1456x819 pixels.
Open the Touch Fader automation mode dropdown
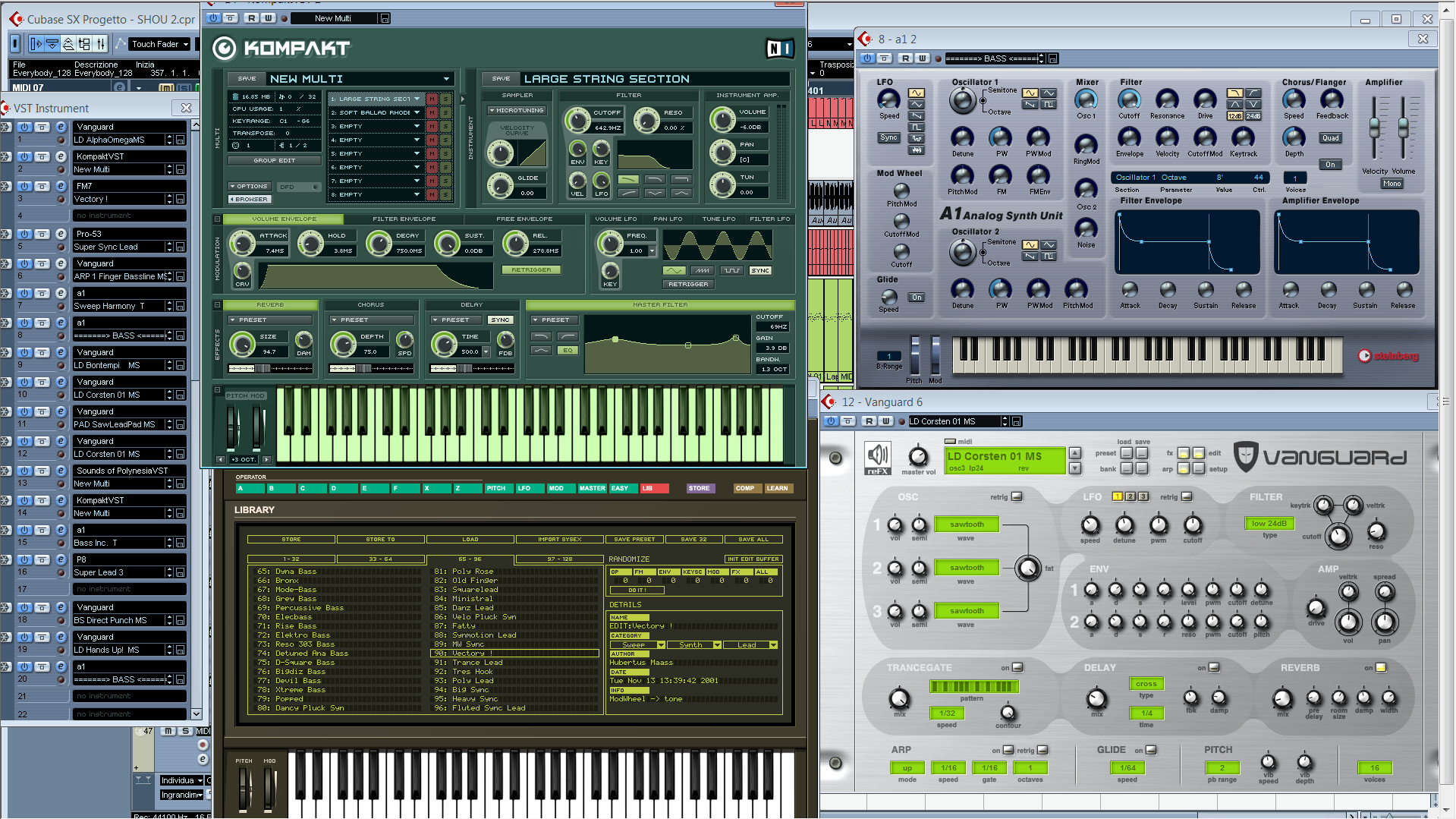[159, 44]
